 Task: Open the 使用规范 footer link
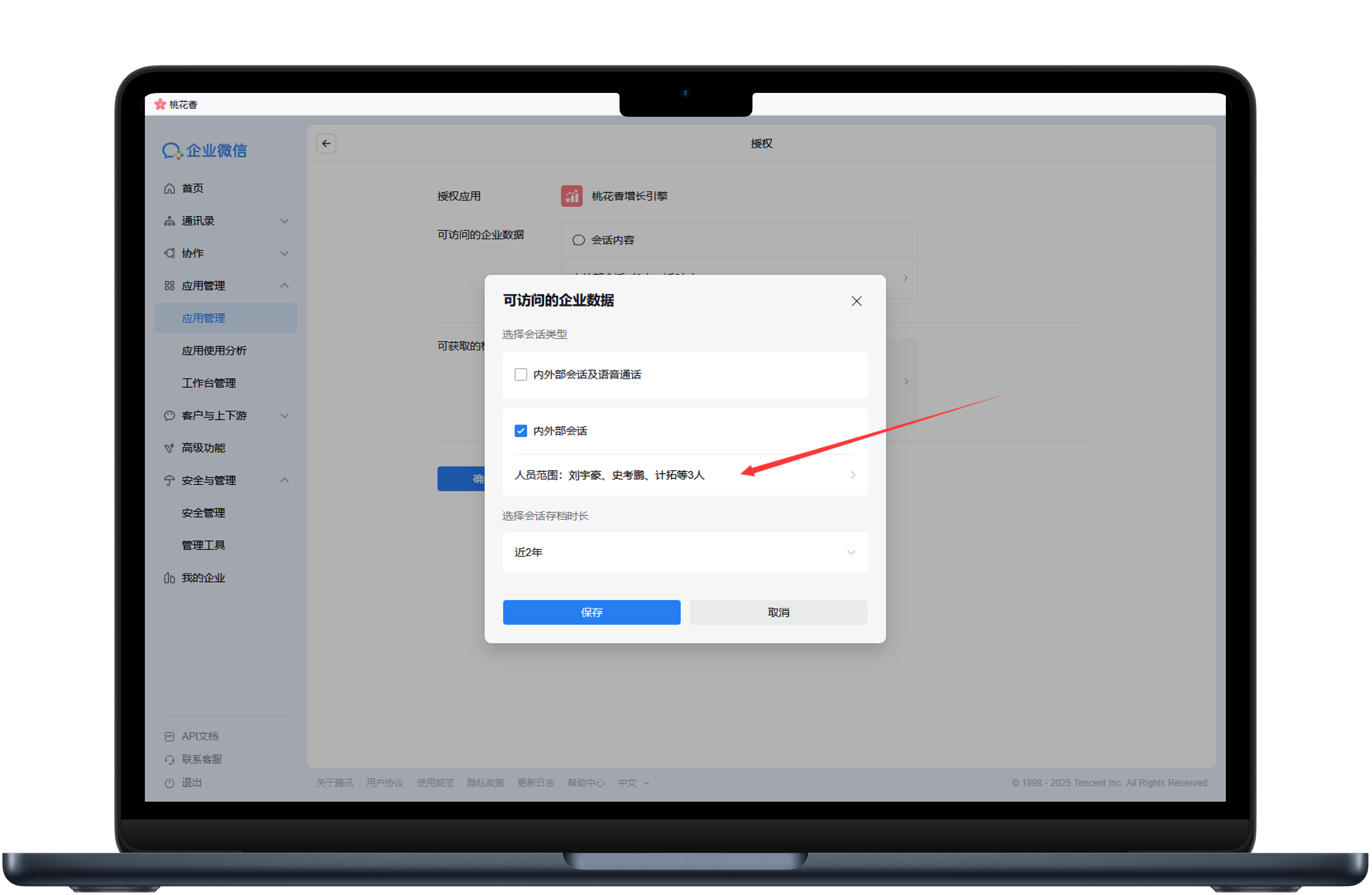click(435, 783)
